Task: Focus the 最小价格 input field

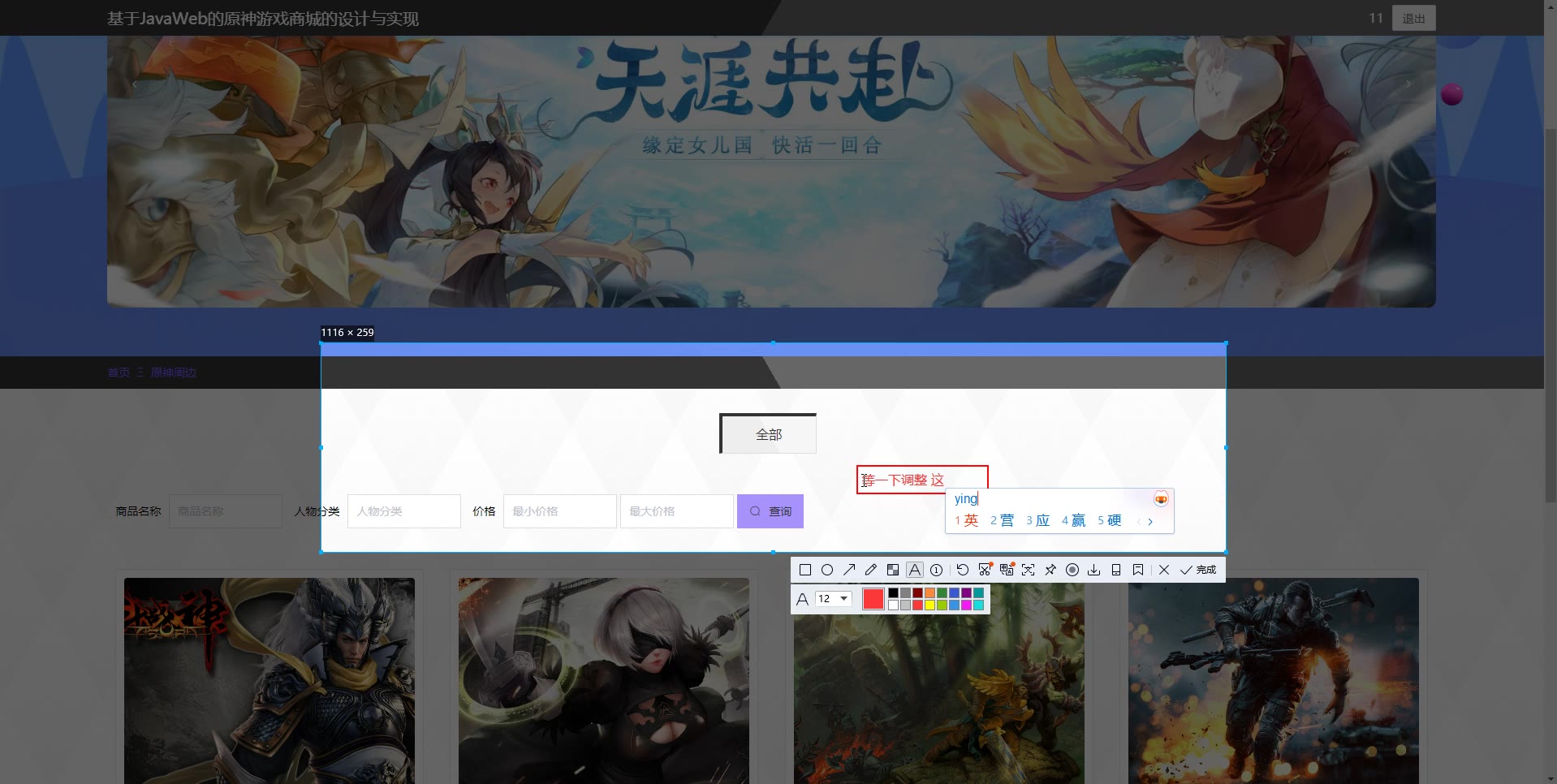Action: coord(560,511)
